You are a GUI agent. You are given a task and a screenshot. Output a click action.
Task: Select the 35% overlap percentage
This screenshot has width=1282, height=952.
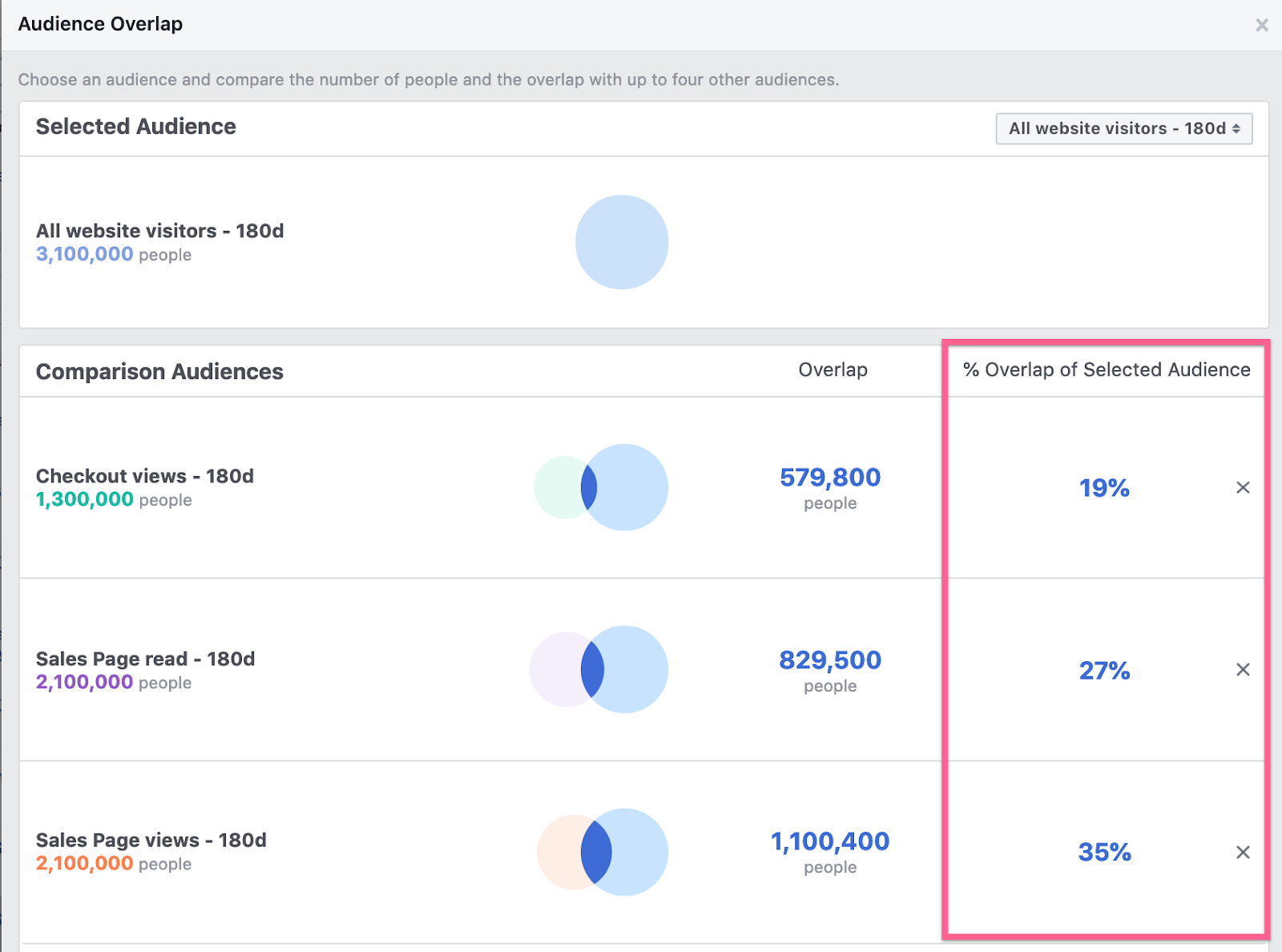[x=1104, y=852]
